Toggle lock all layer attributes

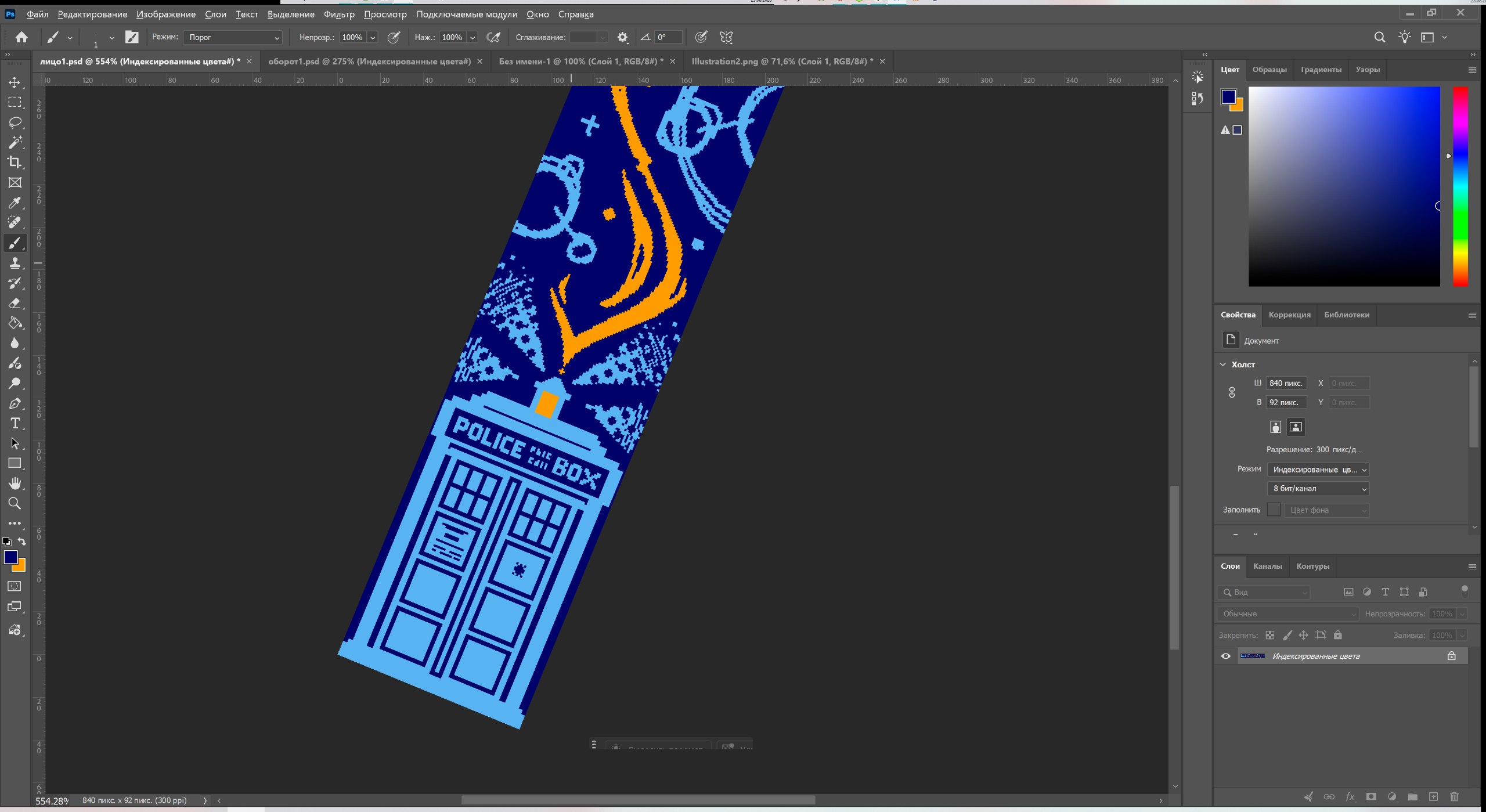(1338, 635)
